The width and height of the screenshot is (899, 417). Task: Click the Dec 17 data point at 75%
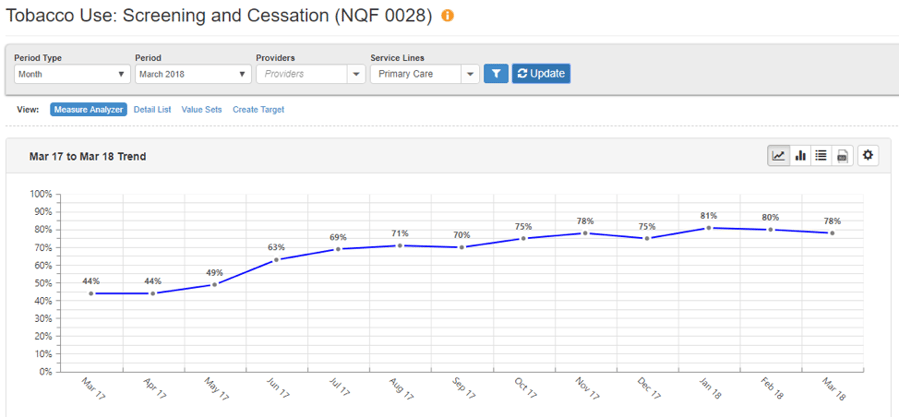647,239
